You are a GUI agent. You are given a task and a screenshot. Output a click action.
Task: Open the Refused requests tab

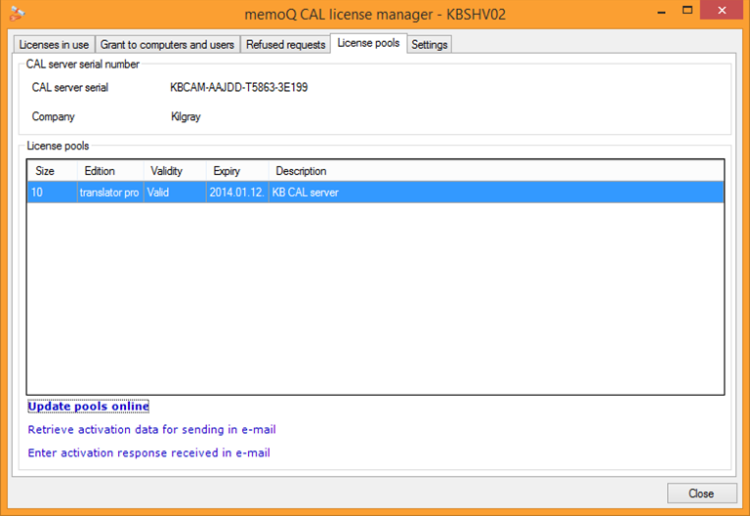pos(286,44)
